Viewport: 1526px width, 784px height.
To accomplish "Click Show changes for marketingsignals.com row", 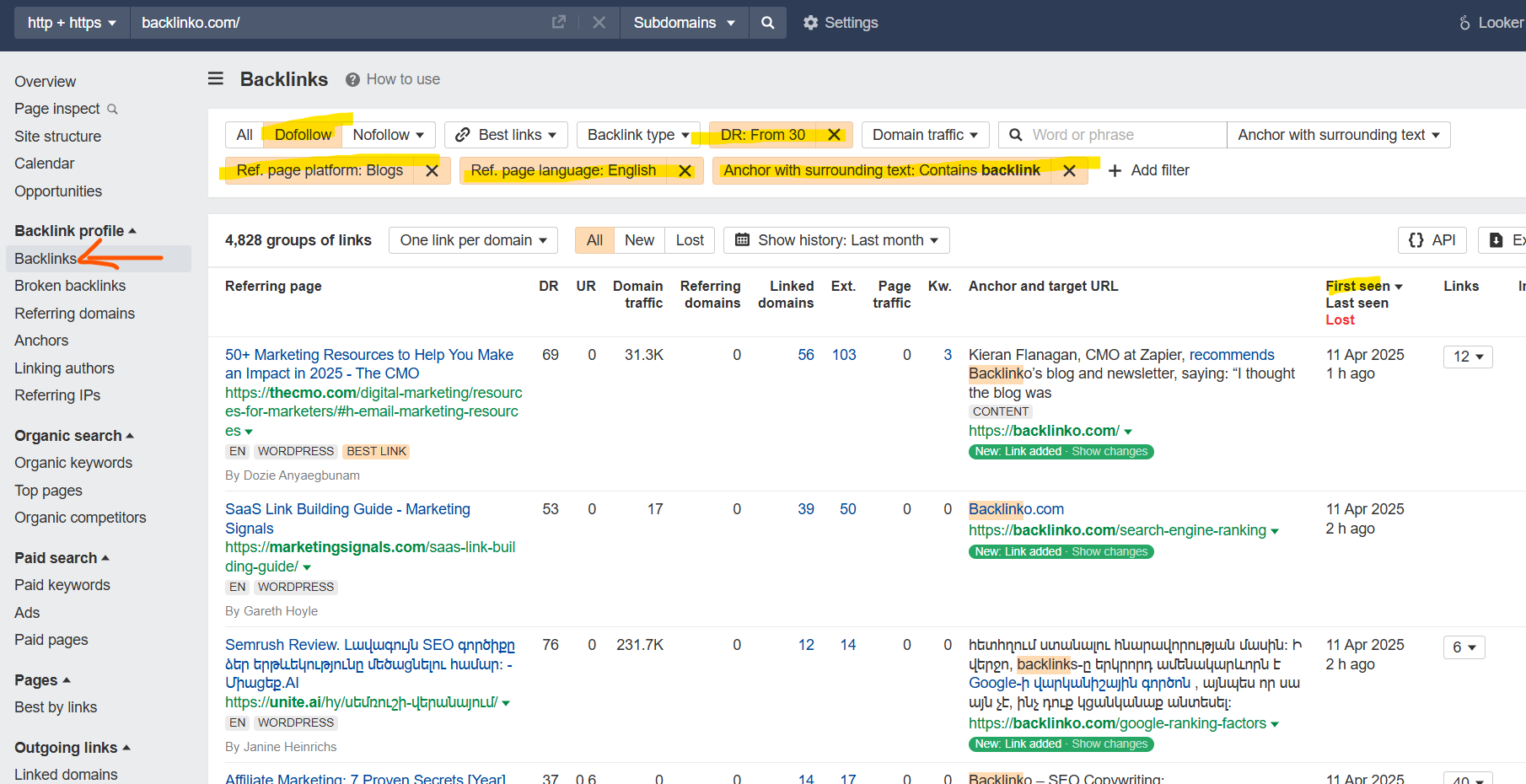I will (x=1110, y=552).
